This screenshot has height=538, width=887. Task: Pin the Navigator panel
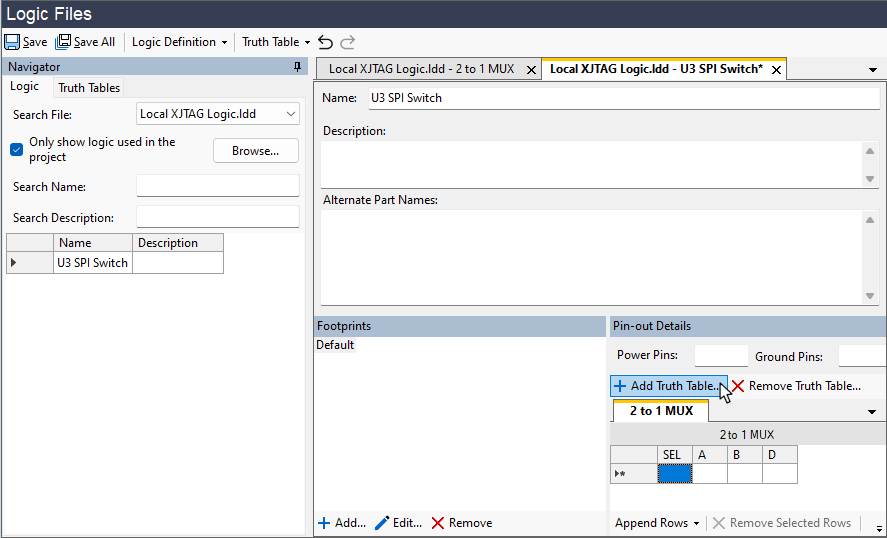tap(297, 67)
